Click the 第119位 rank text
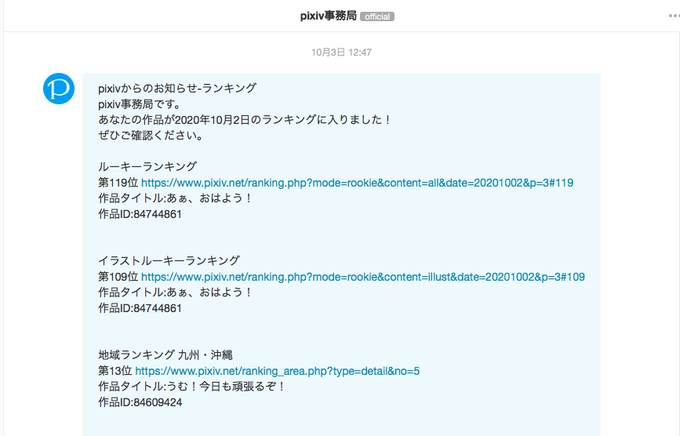680x436 pixels. 118,183
